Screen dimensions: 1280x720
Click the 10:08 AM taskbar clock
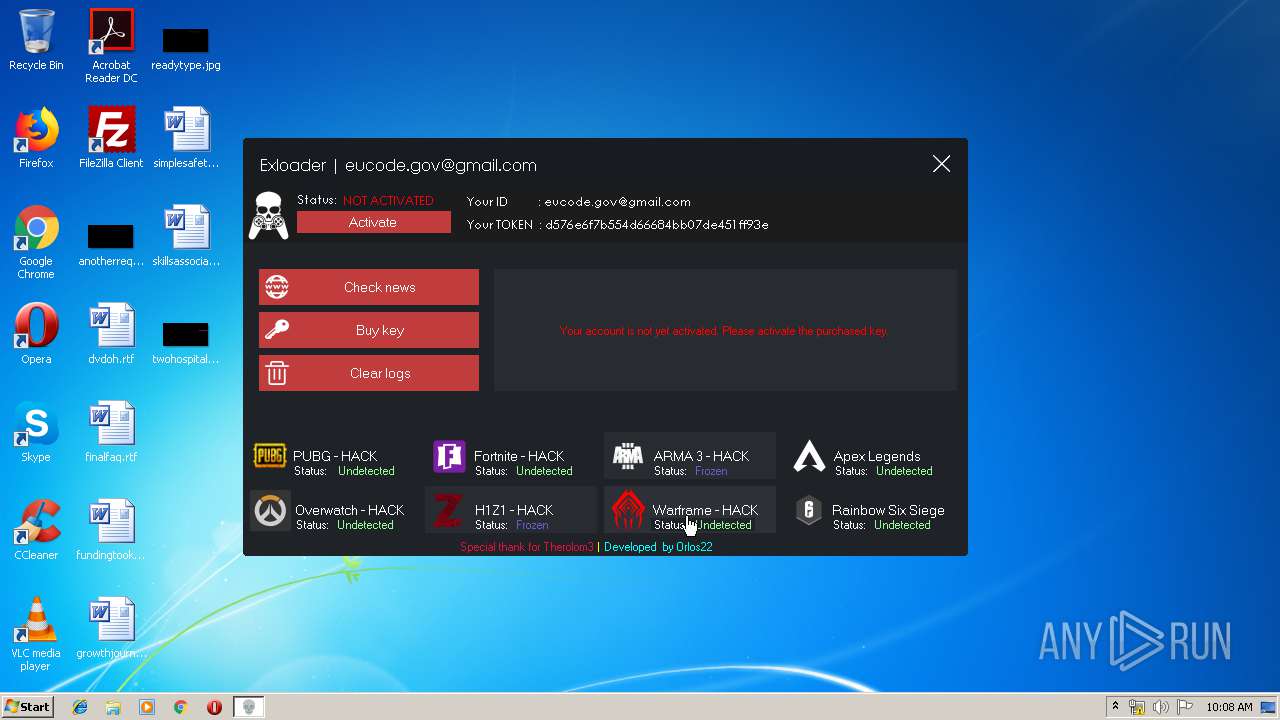(1229, 707)
